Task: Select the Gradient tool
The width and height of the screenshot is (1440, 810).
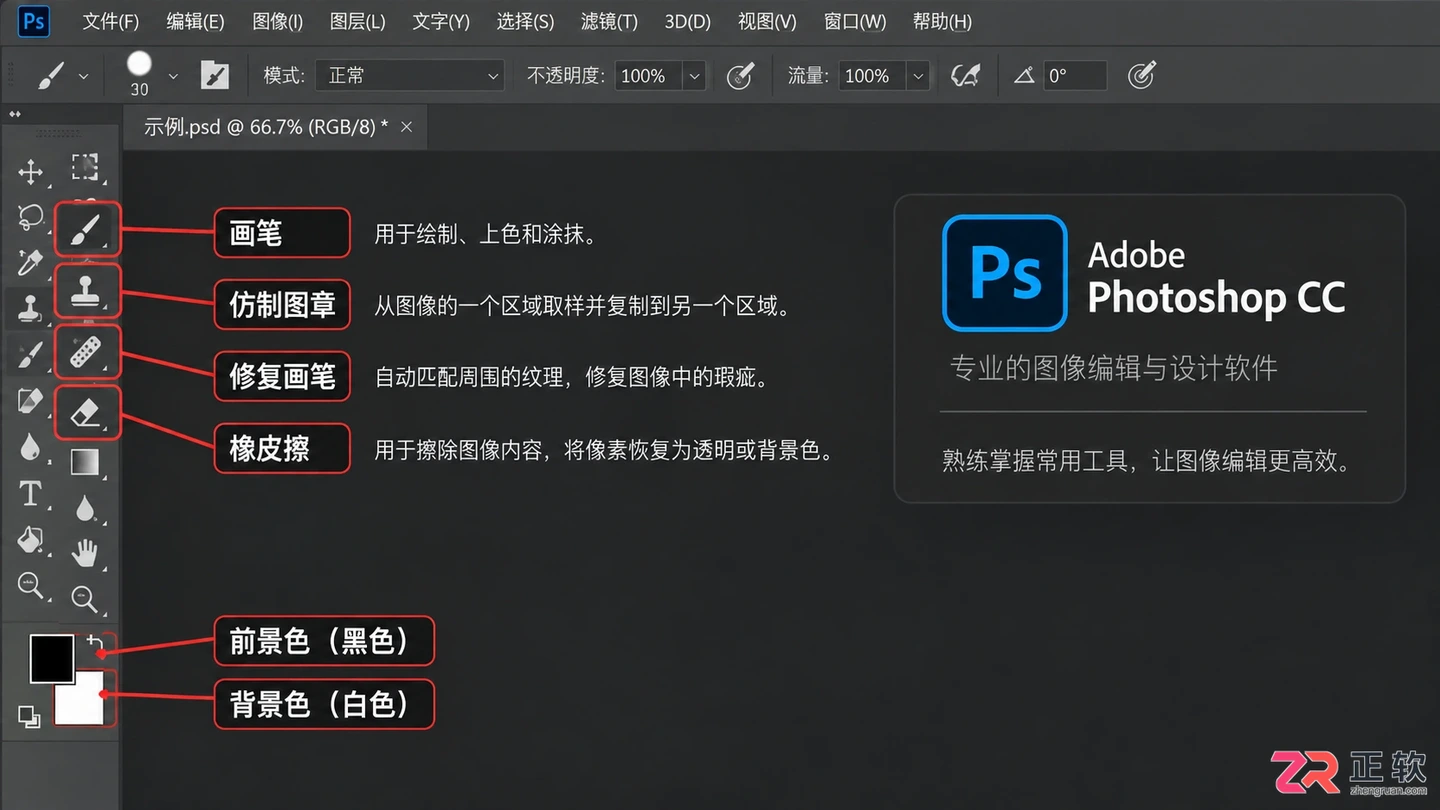Action: (x=85, y=462)
